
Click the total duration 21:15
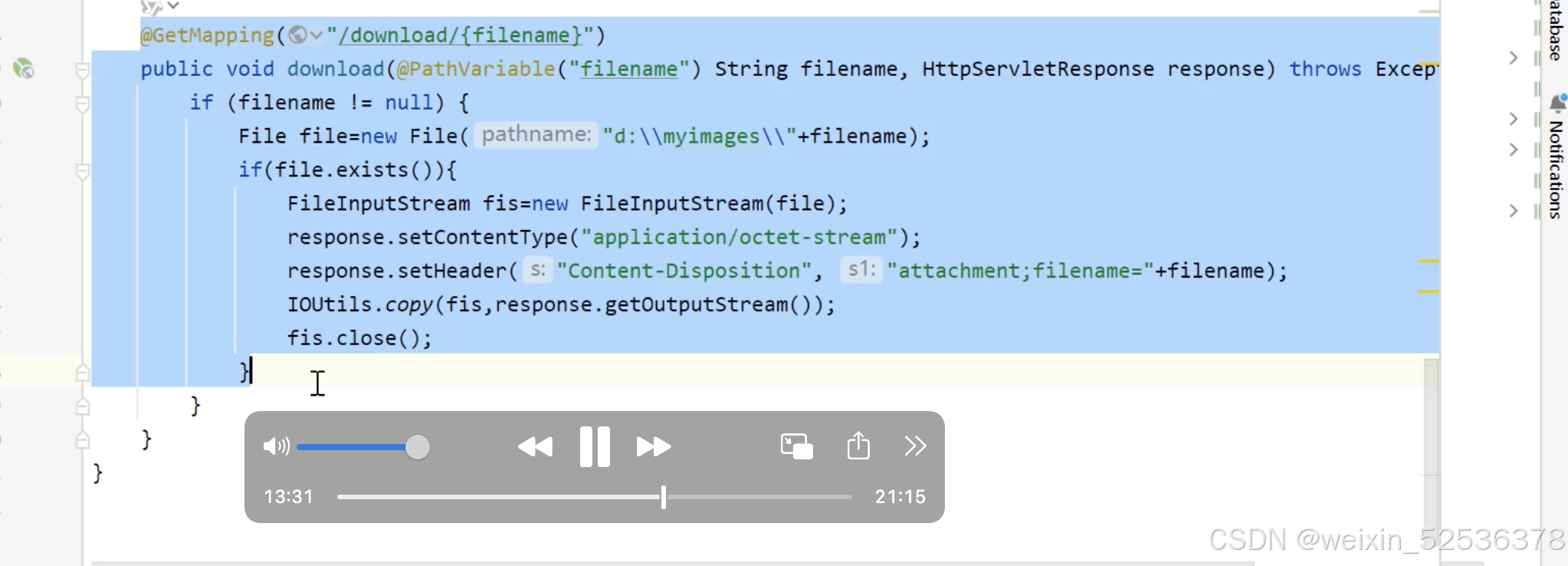point(900,497)
